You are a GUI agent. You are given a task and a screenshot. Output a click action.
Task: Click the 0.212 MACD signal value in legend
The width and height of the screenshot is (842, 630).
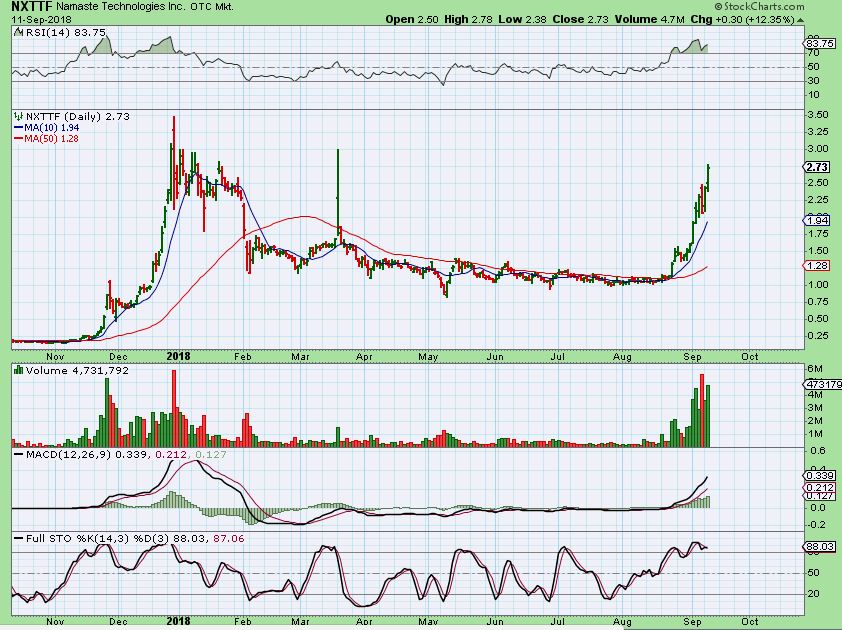click(171, 454)
